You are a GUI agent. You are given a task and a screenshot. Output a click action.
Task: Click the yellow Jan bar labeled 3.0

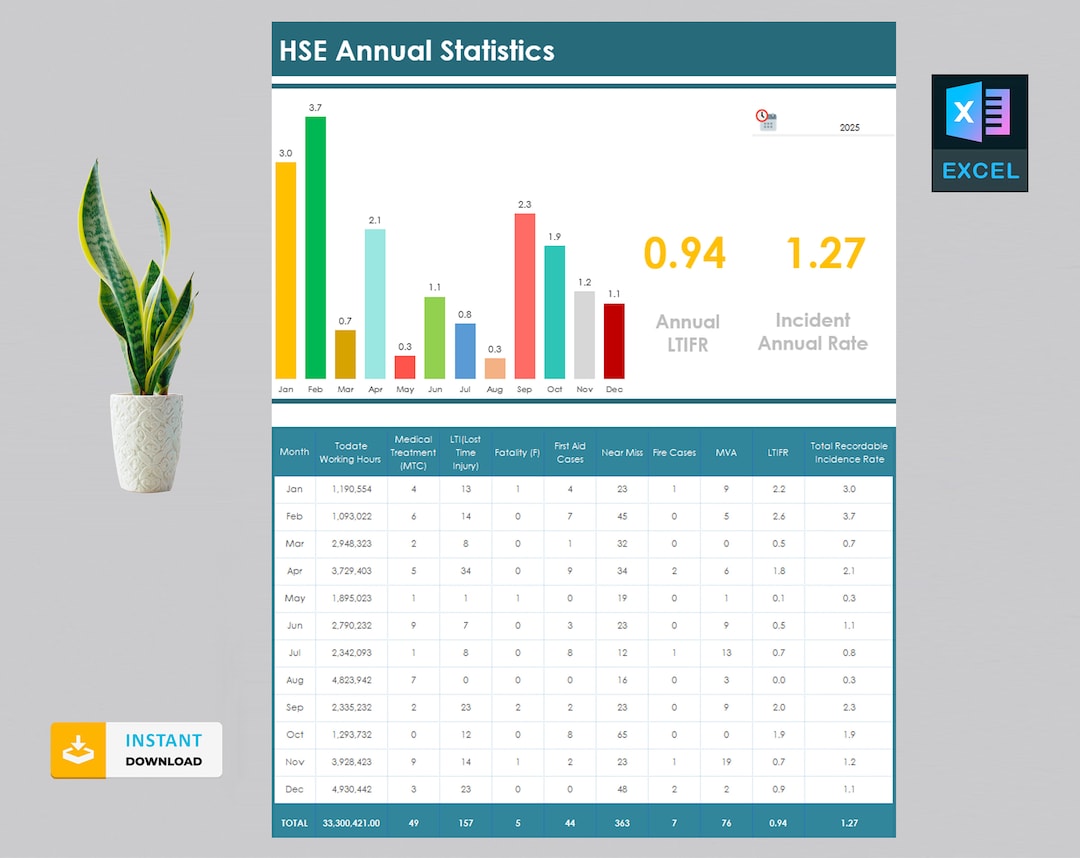(285, 270)
